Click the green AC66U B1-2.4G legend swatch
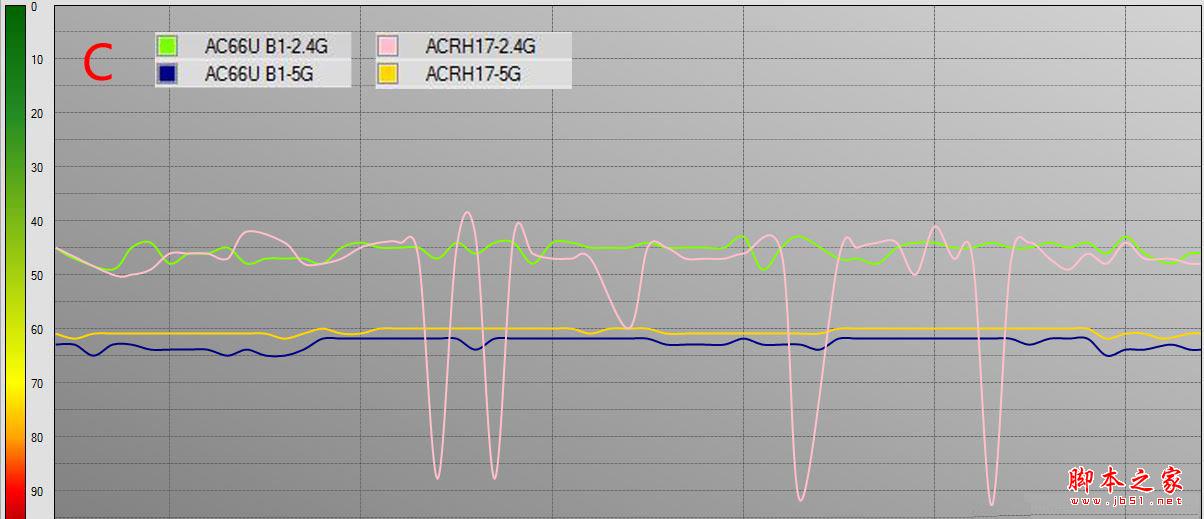 coord(167,46)
